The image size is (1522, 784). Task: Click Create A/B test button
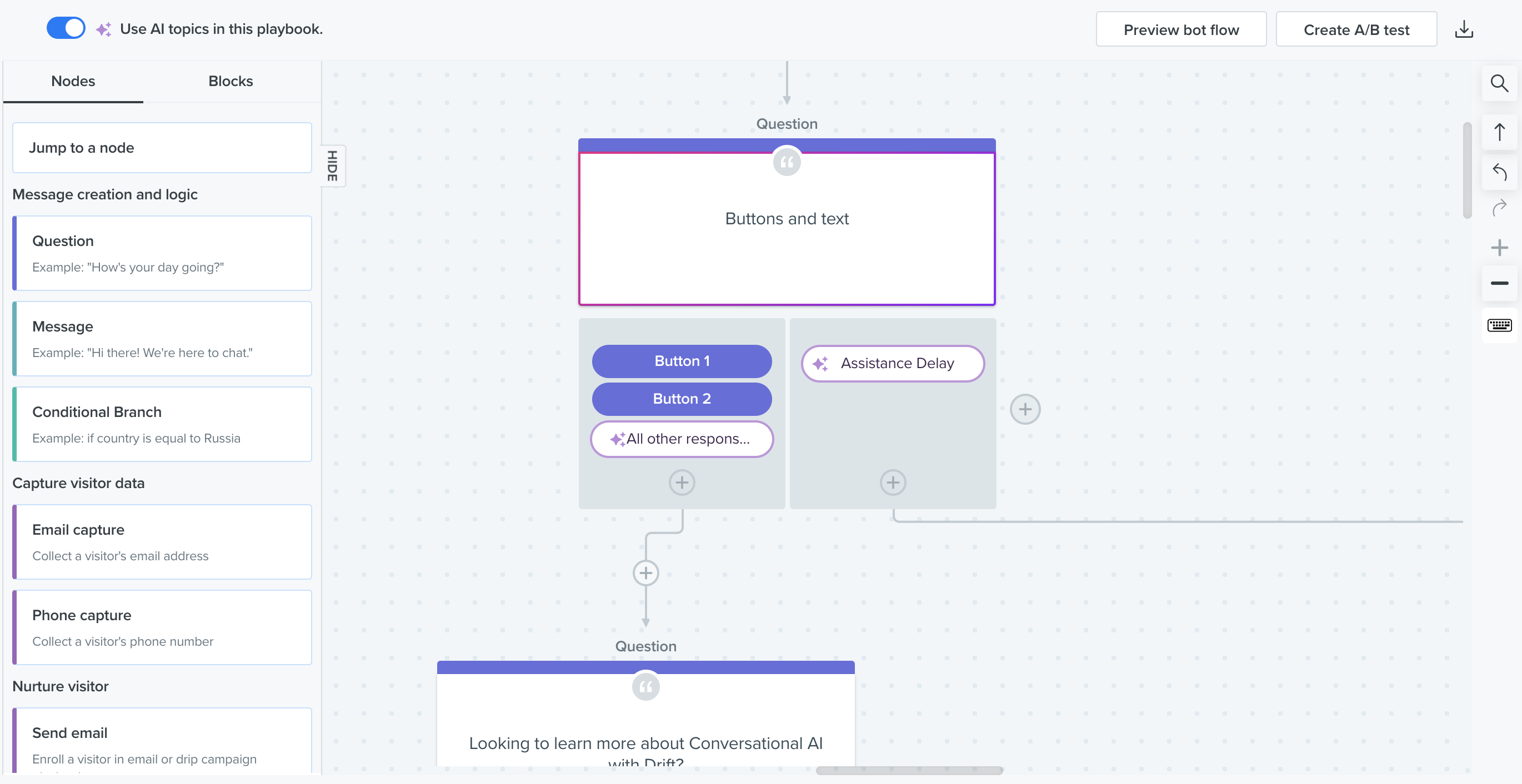(1356, 29)
